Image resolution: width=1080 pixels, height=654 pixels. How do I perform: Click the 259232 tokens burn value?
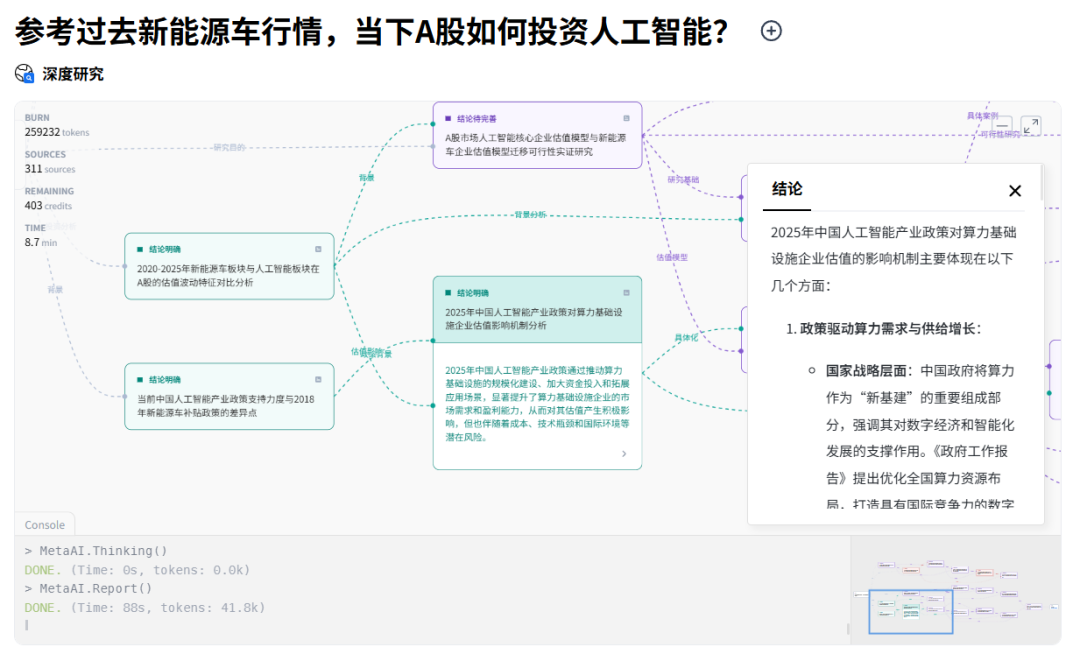point(57,132)
